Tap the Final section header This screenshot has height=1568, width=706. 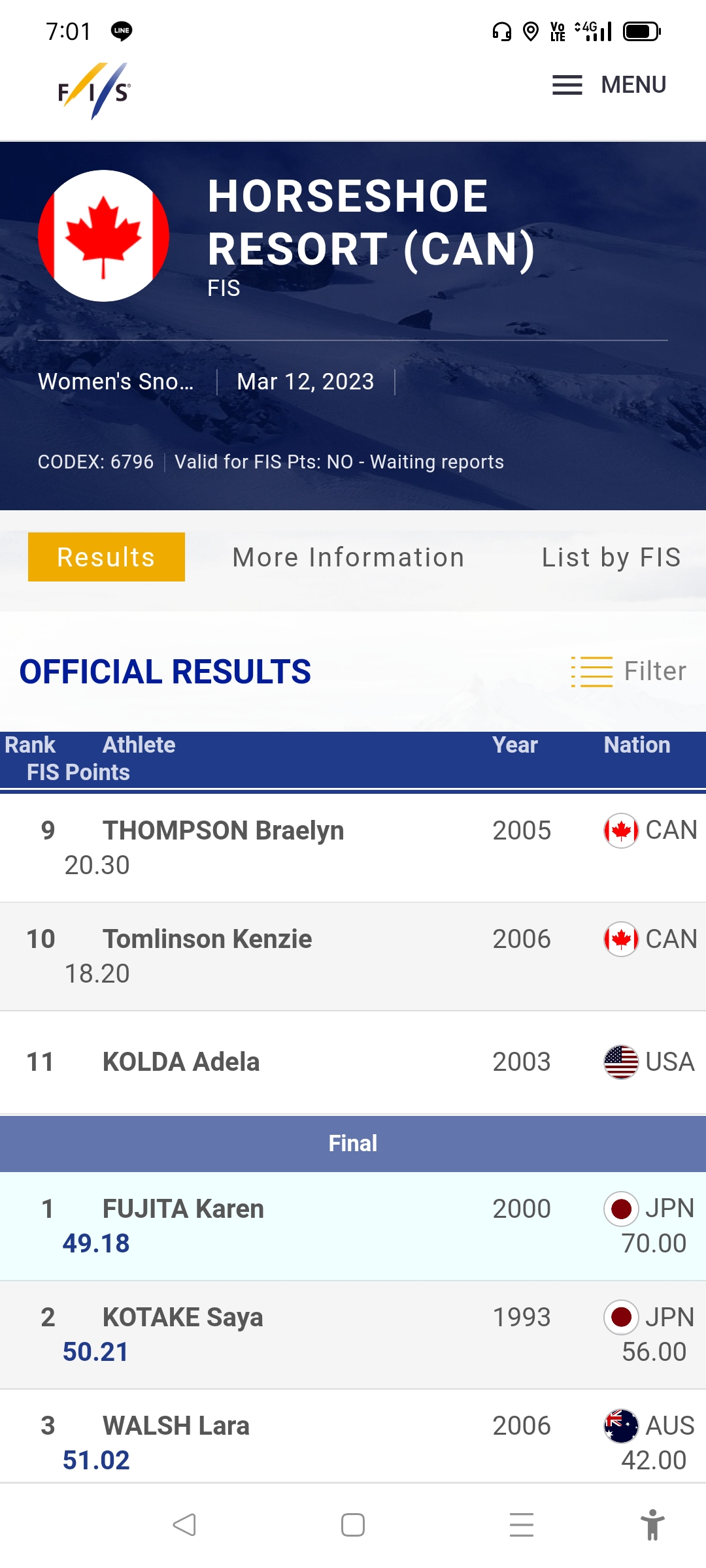point(353,1143)
